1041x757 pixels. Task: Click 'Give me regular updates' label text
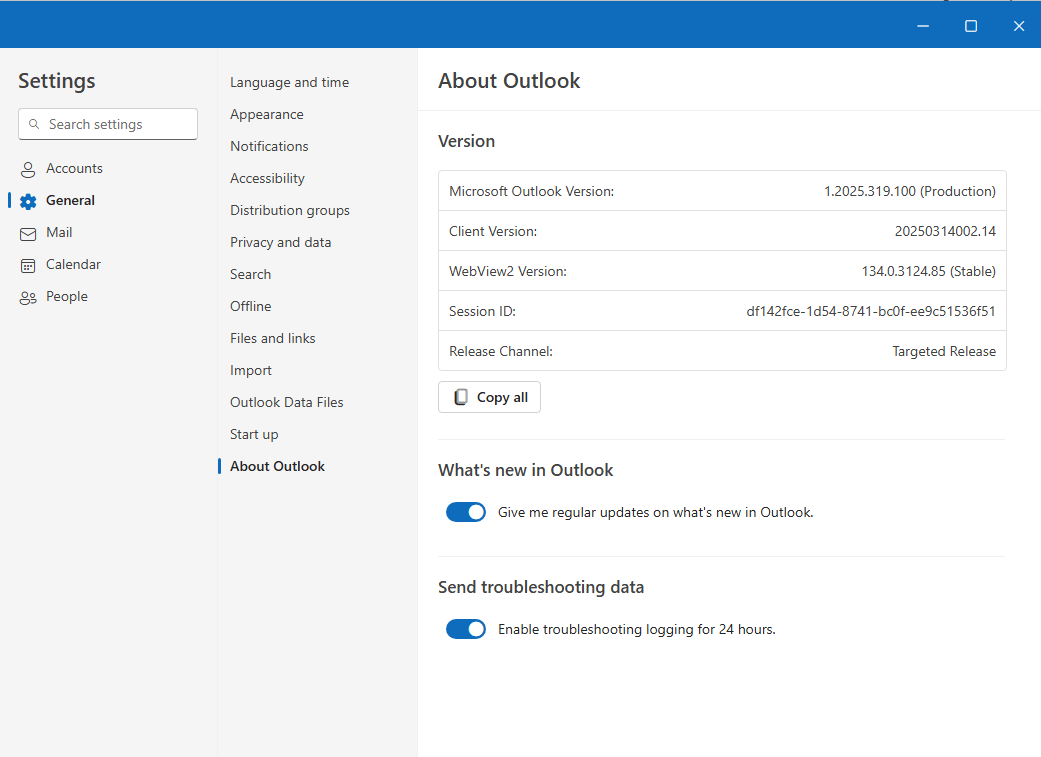pos(655,512)
